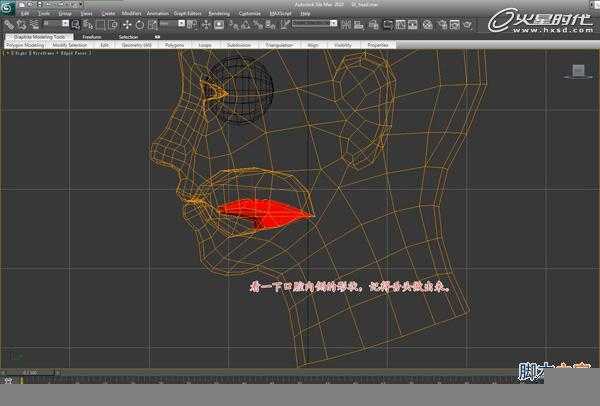Open the Properties ribbon panel
The width and height of the screenshot is (600, 406).
point(378,45)
